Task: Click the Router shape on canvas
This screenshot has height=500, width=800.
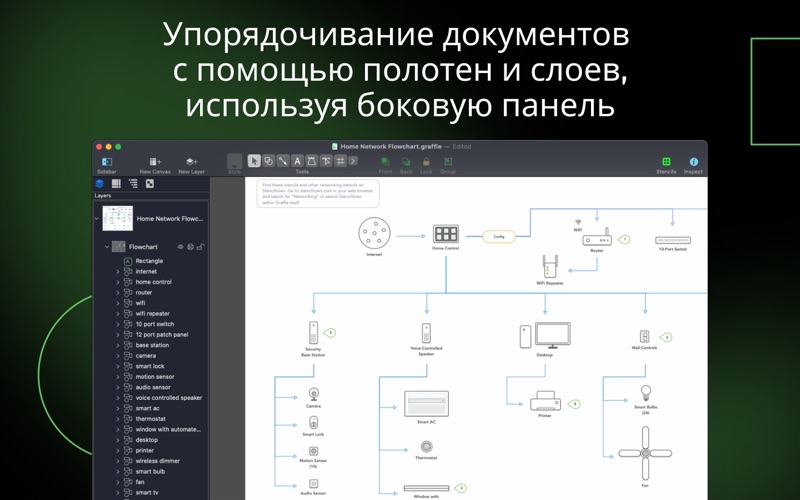Action: click(597, 238)
